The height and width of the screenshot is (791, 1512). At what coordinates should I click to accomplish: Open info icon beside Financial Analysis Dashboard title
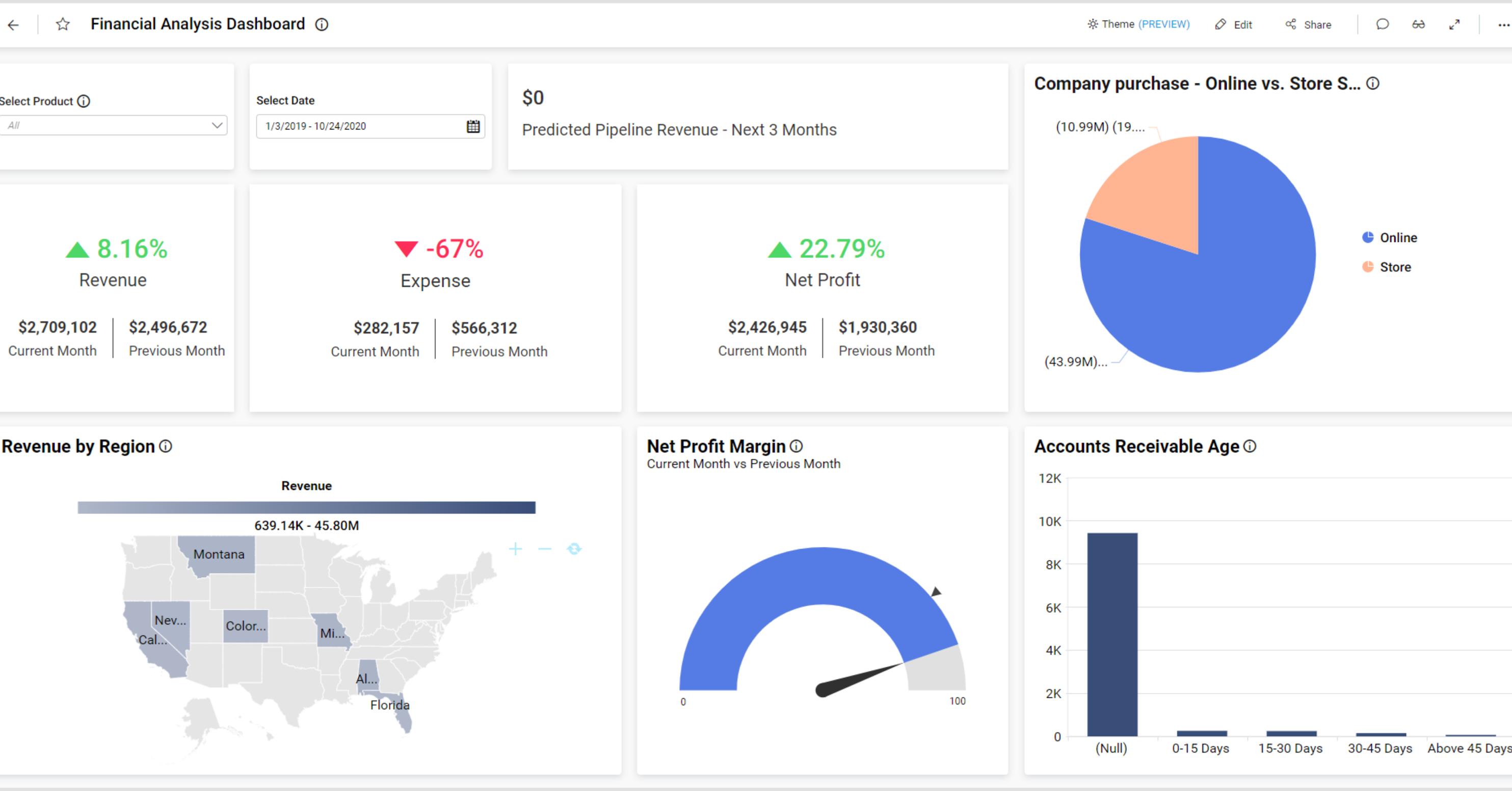[x=322, y=24]
